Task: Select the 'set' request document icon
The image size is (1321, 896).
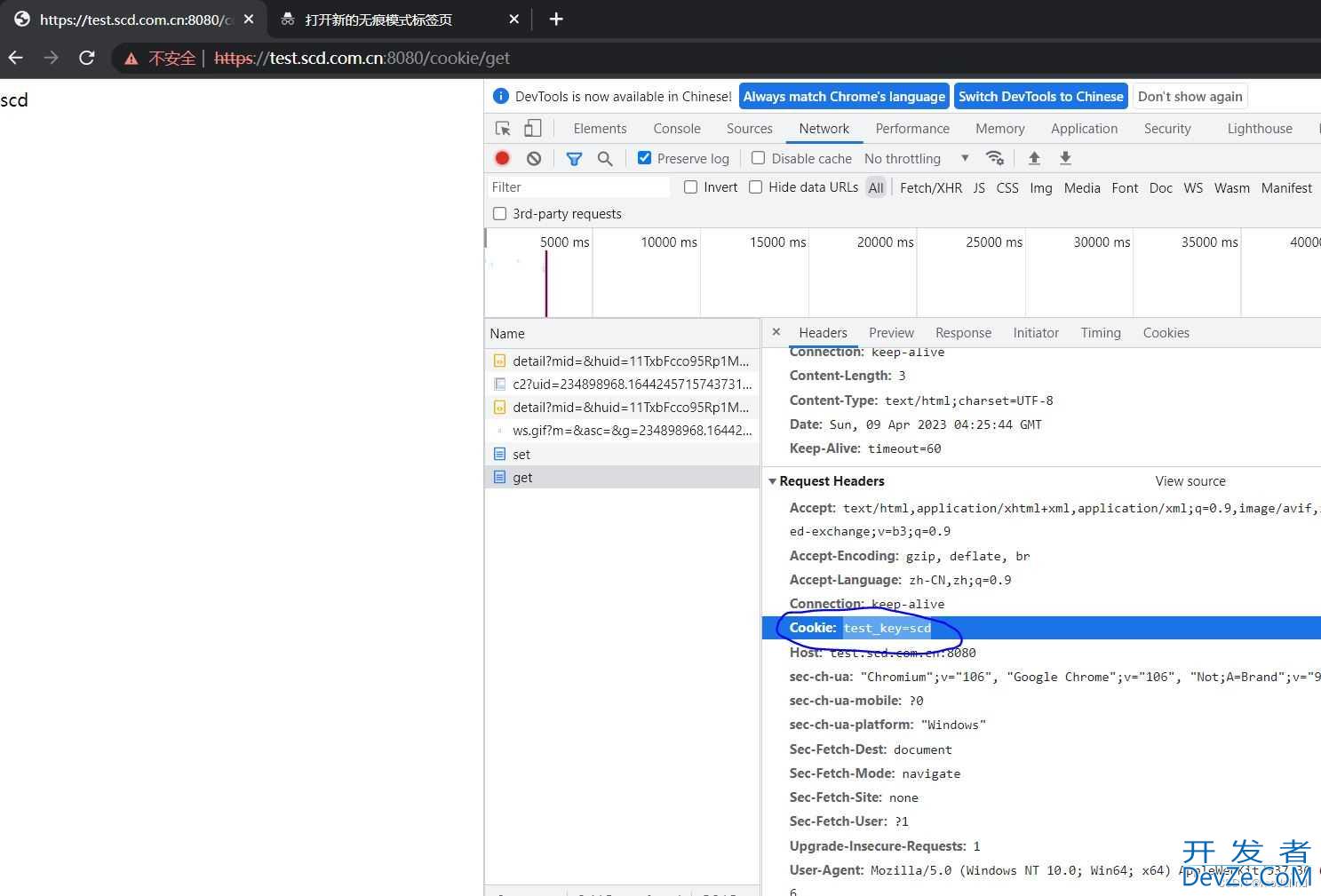Action: 499,454
